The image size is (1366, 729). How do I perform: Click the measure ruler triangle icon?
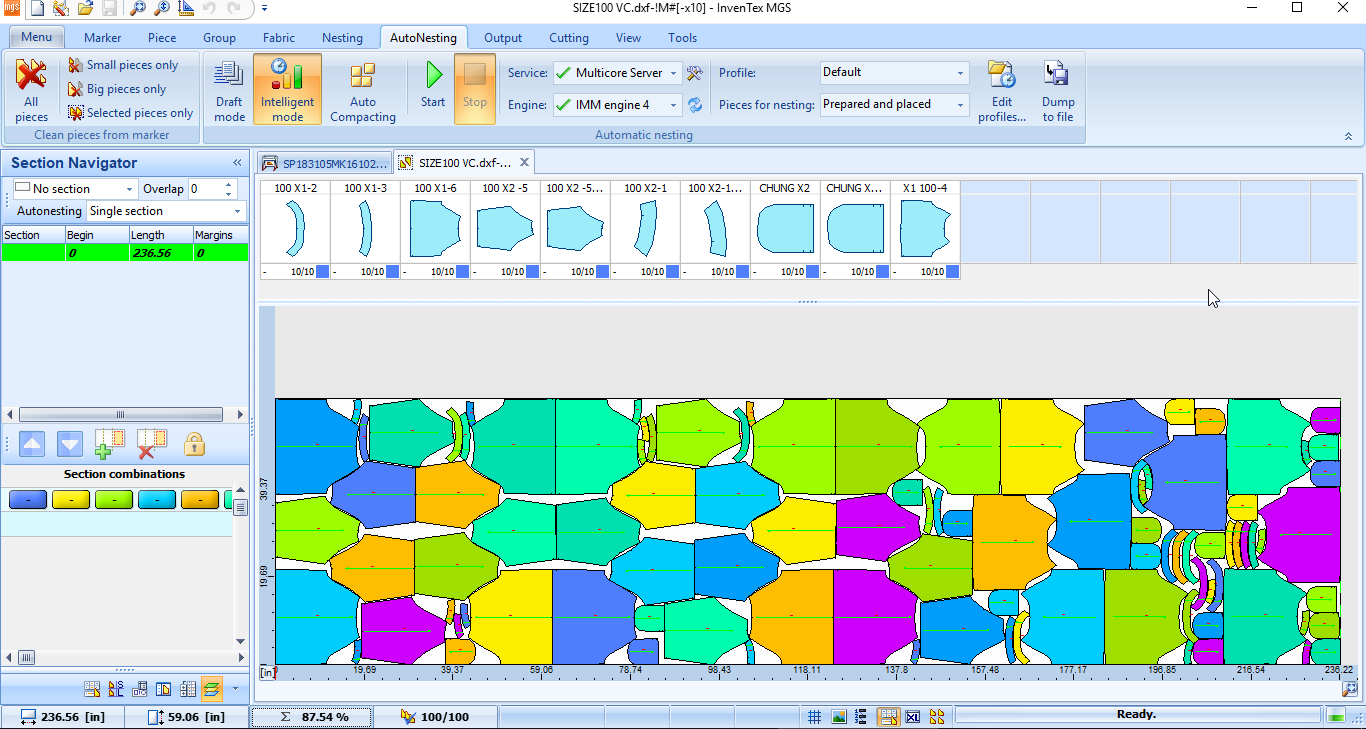click(186, 9)
